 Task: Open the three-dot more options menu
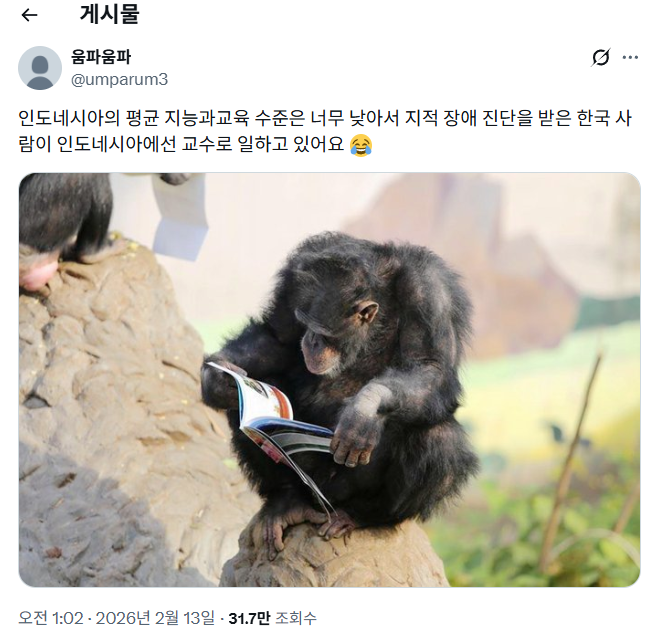[630, 57]
